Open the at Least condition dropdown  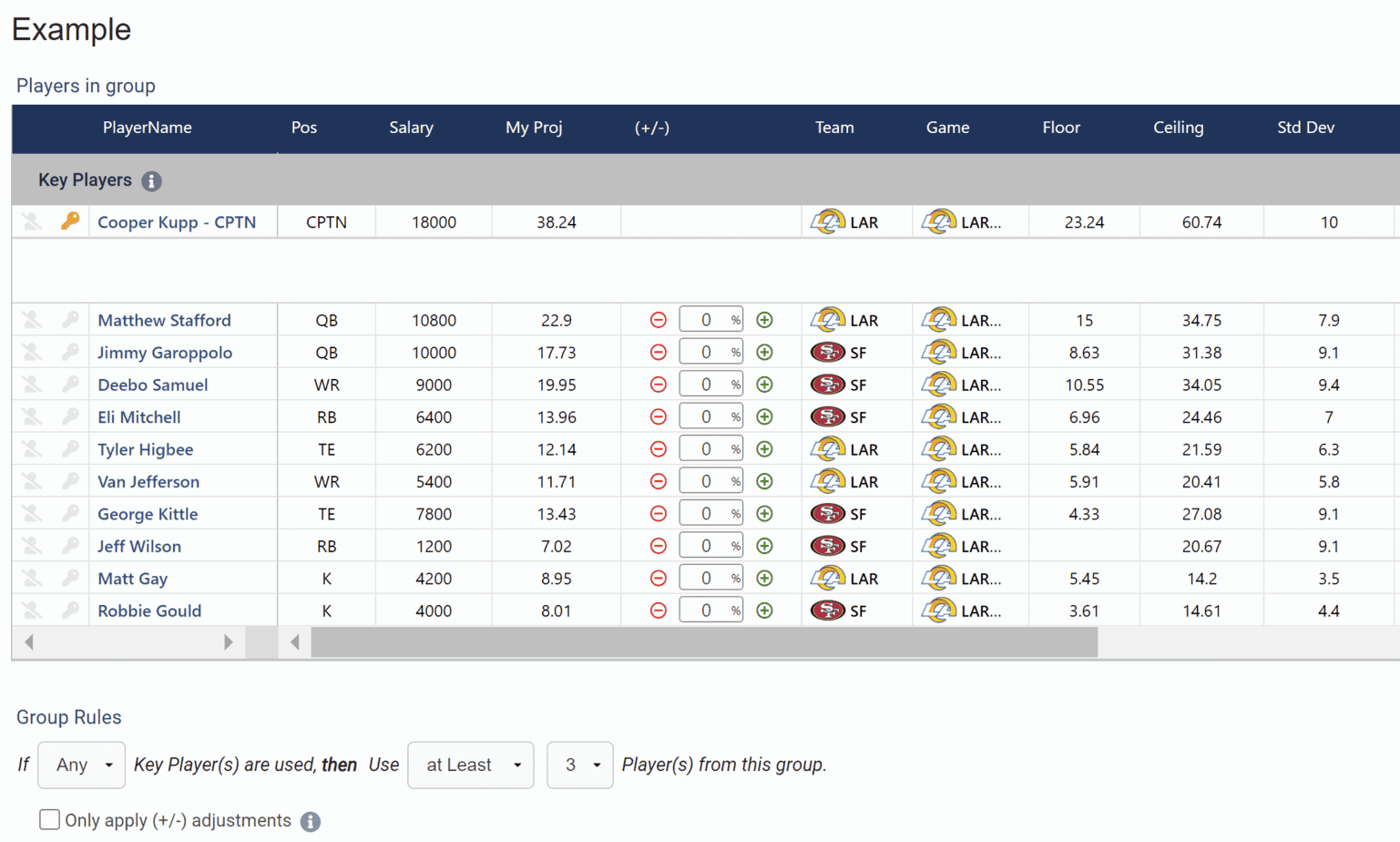[470, 765]
